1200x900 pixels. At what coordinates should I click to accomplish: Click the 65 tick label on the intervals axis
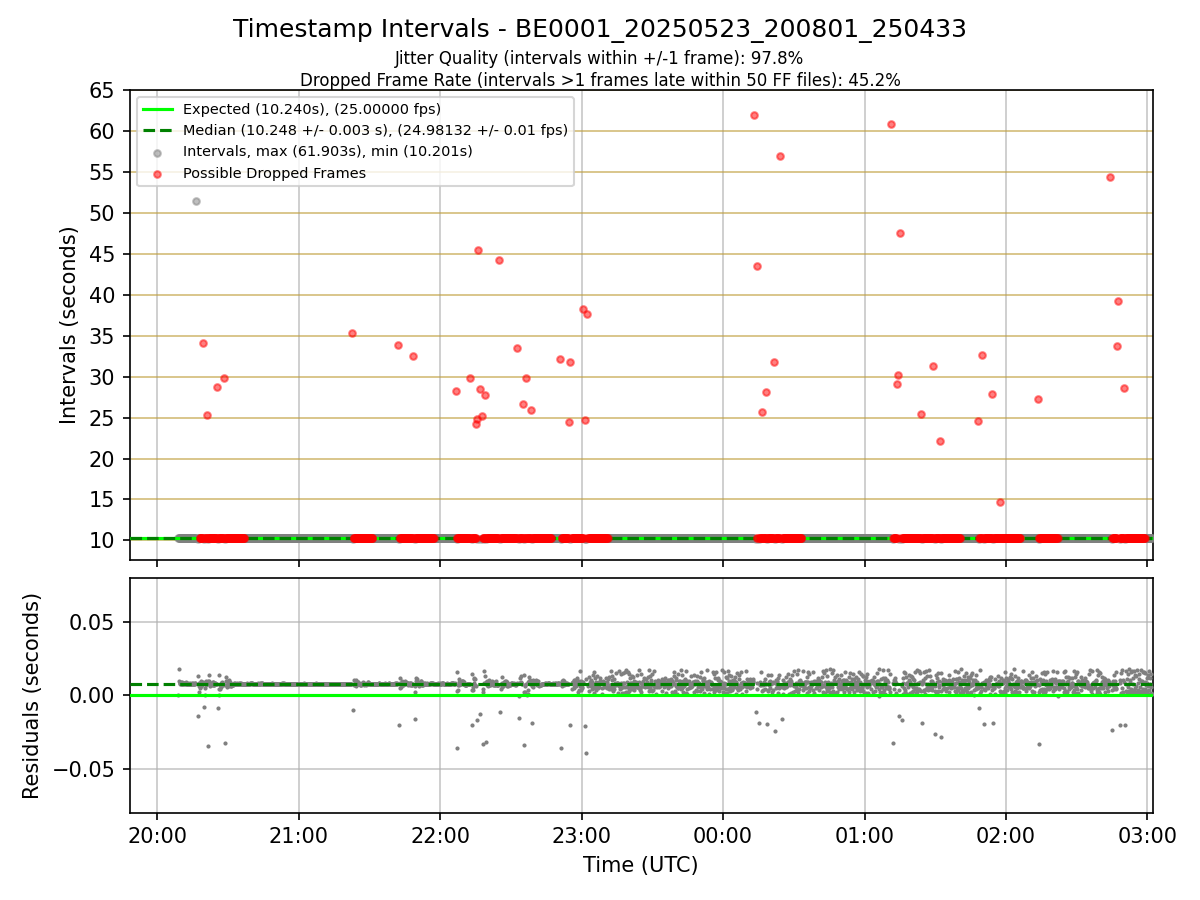tap(103, 91)
